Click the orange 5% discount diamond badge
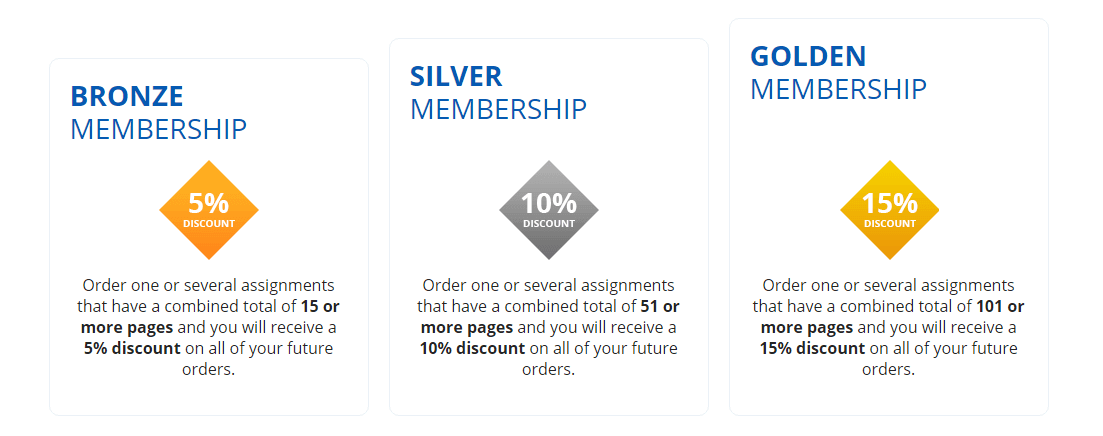This screenshot has width=1103, height=436. pos(209,210)
